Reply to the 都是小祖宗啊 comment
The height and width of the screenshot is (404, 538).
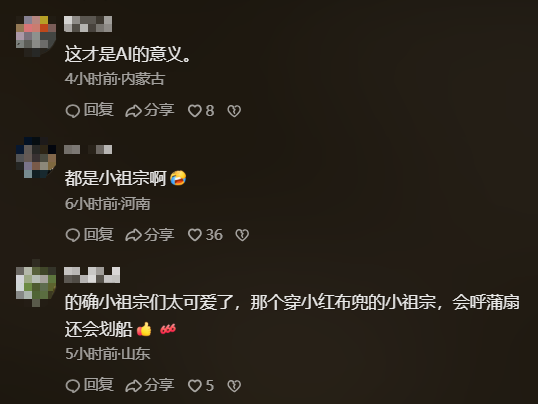[89, 235]
